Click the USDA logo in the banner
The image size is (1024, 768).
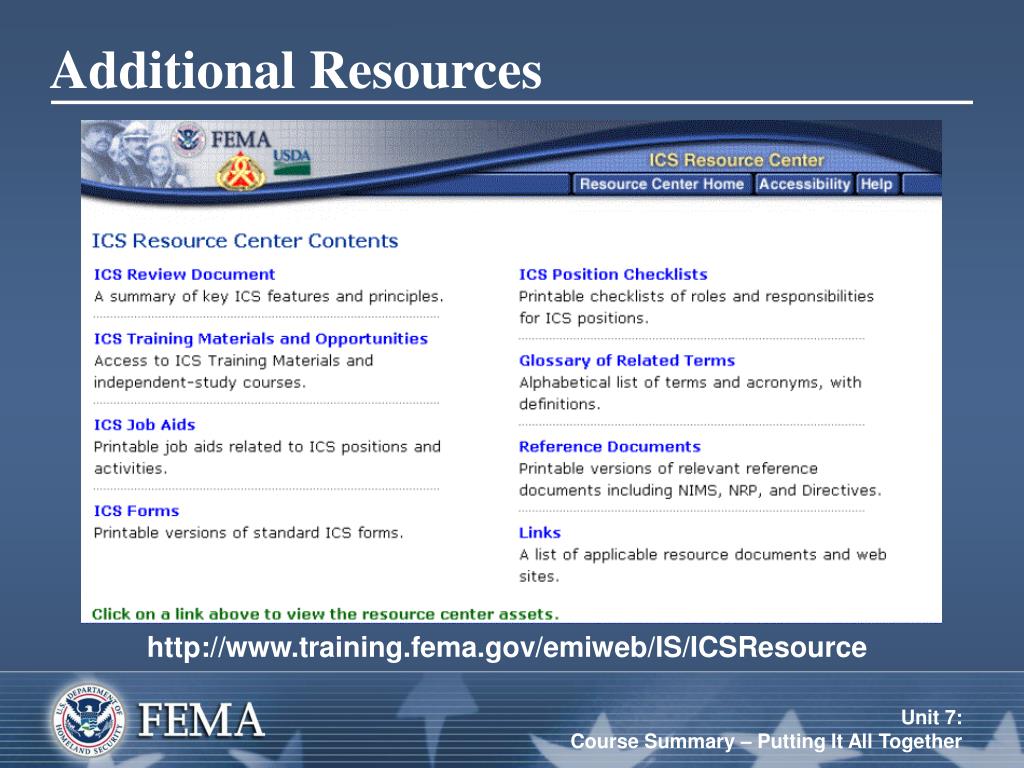coord(291,162)
